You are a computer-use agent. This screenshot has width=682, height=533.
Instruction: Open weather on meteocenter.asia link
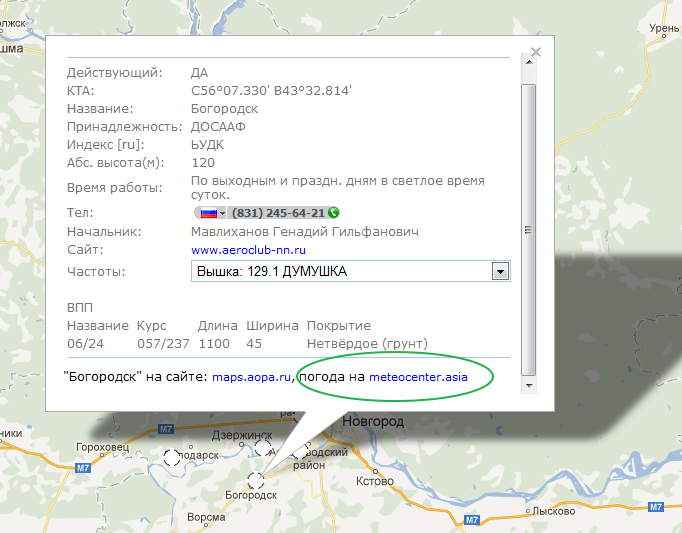click(x=418, y=377)
